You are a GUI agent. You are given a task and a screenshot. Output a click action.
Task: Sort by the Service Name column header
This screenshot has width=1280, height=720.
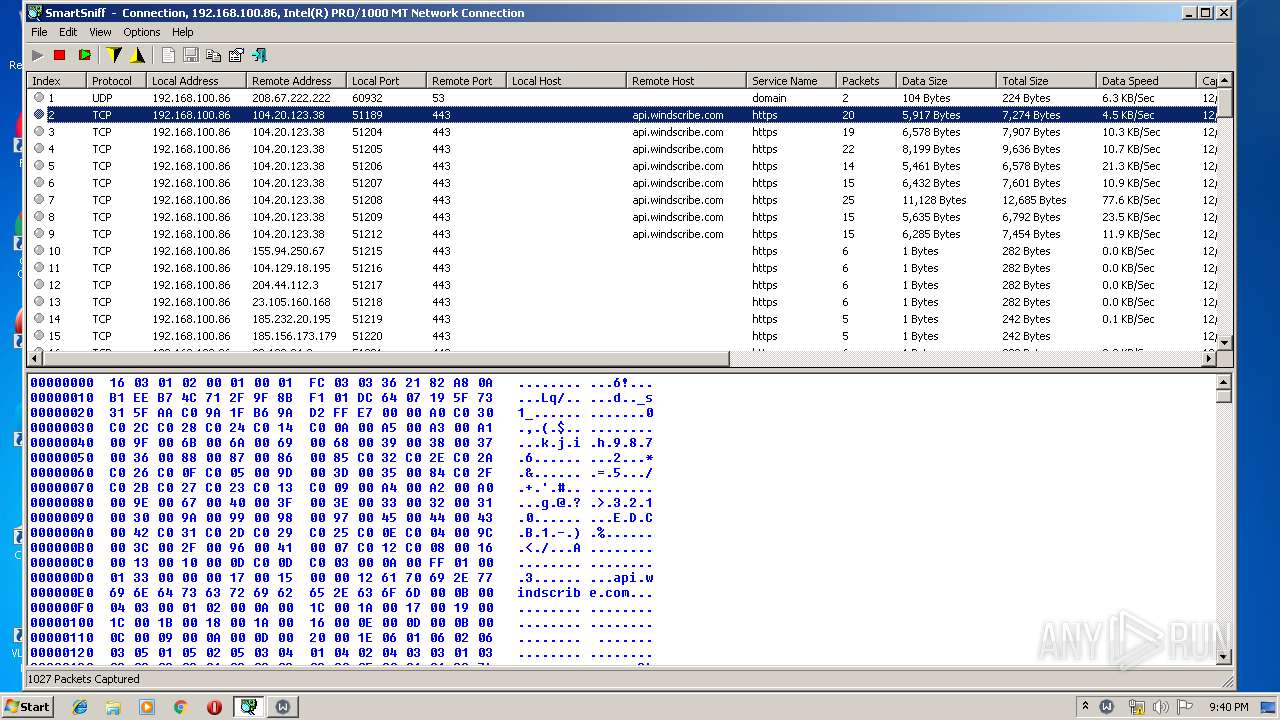[791, 81]
